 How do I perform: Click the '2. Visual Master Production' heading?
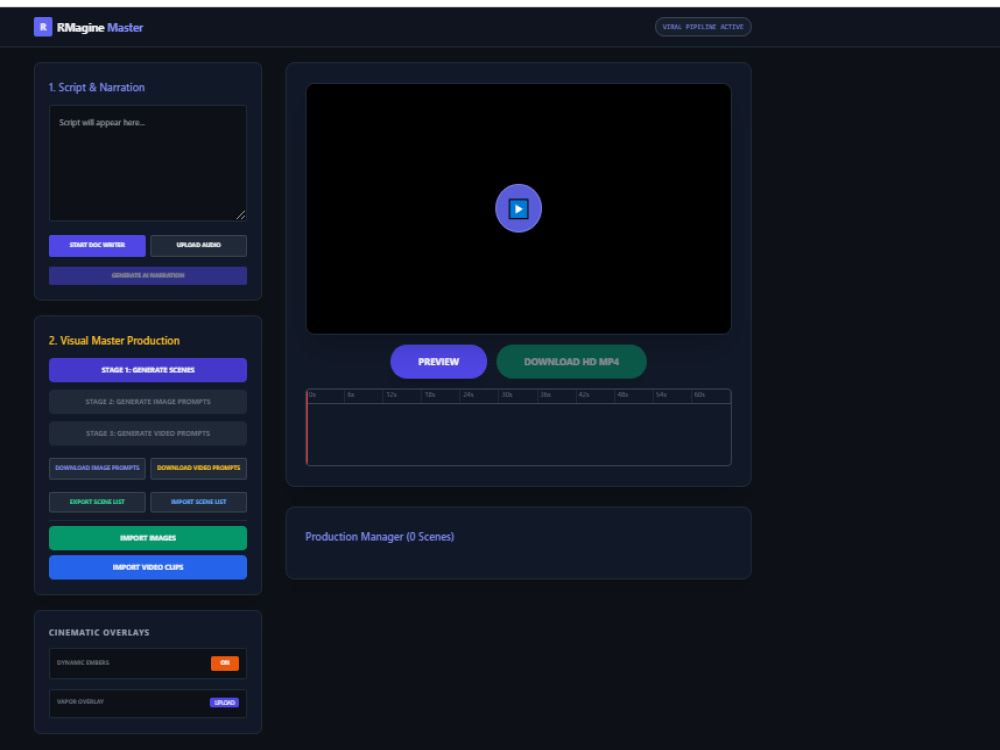(114, 341)
